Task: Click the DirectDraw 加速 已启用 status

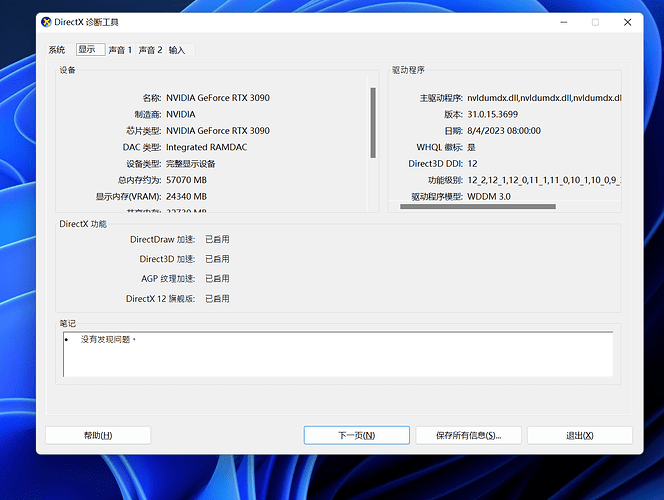Action: pyautogui.click(x=217, y=239)
